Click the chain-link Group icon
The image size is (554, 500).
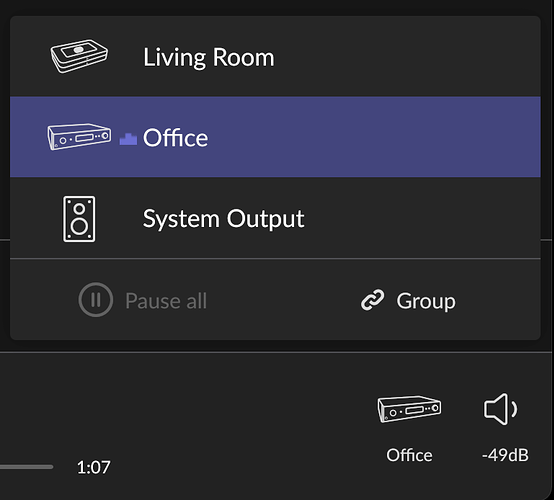coord(372,300)
